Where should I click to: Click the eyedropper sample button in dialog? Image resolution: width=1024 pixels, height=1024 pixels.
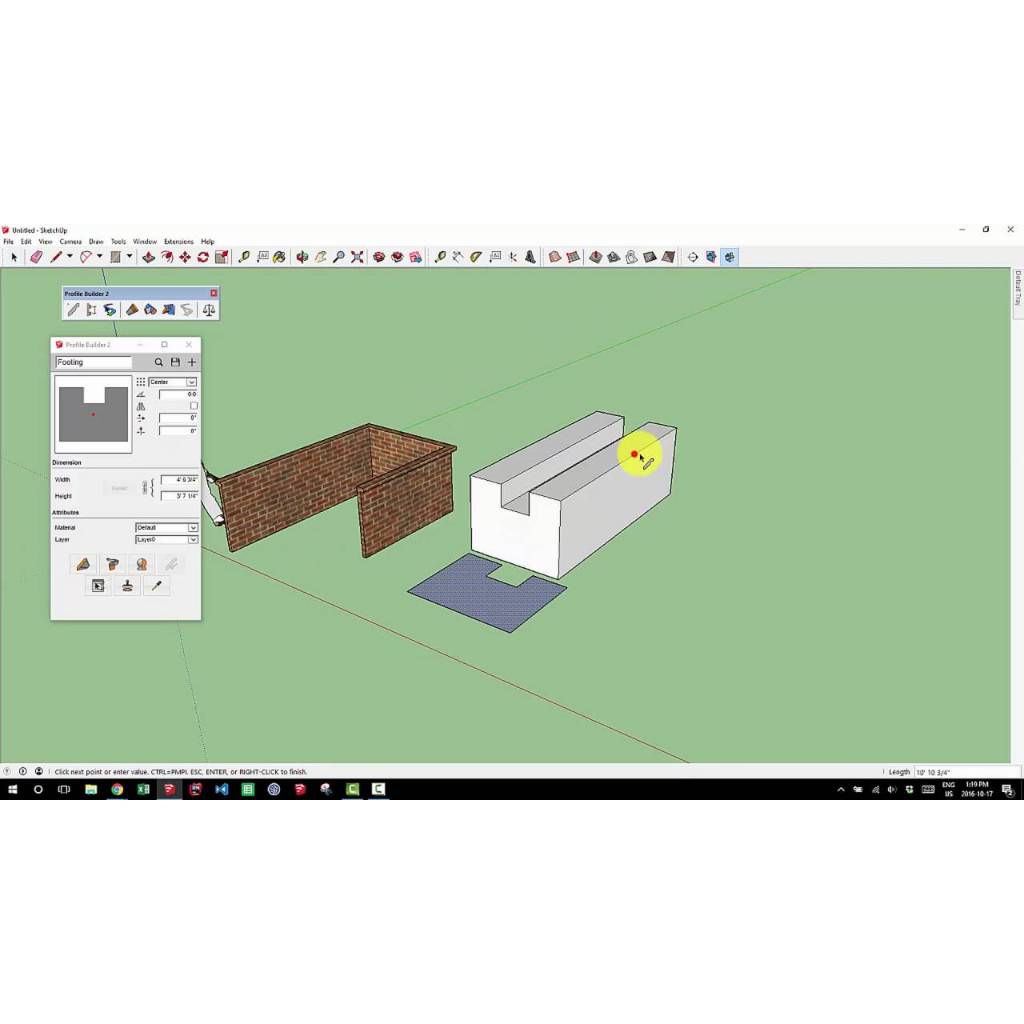157,586
